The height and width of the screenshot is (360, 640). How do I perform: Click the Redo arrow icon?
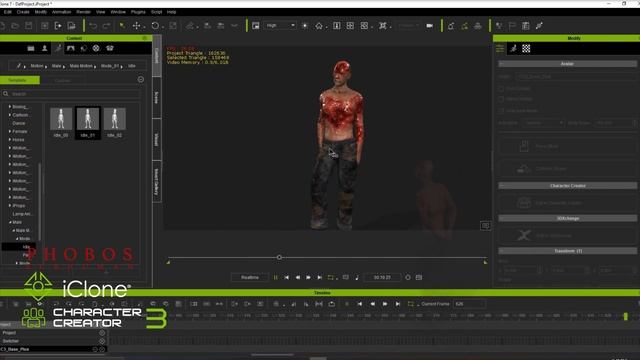106,26
